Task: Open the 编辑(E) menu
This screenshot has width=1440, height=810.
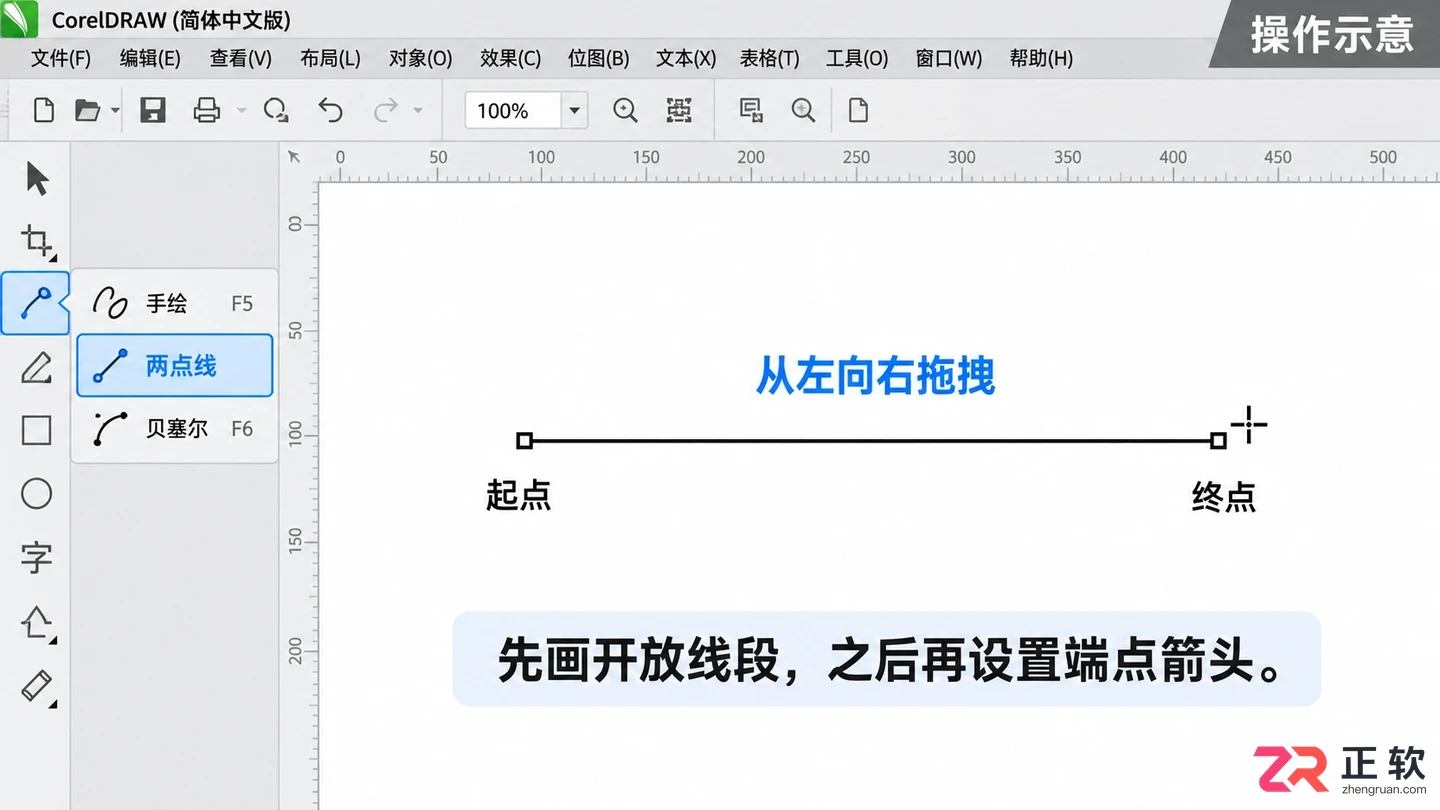Action: coord(150,58)
